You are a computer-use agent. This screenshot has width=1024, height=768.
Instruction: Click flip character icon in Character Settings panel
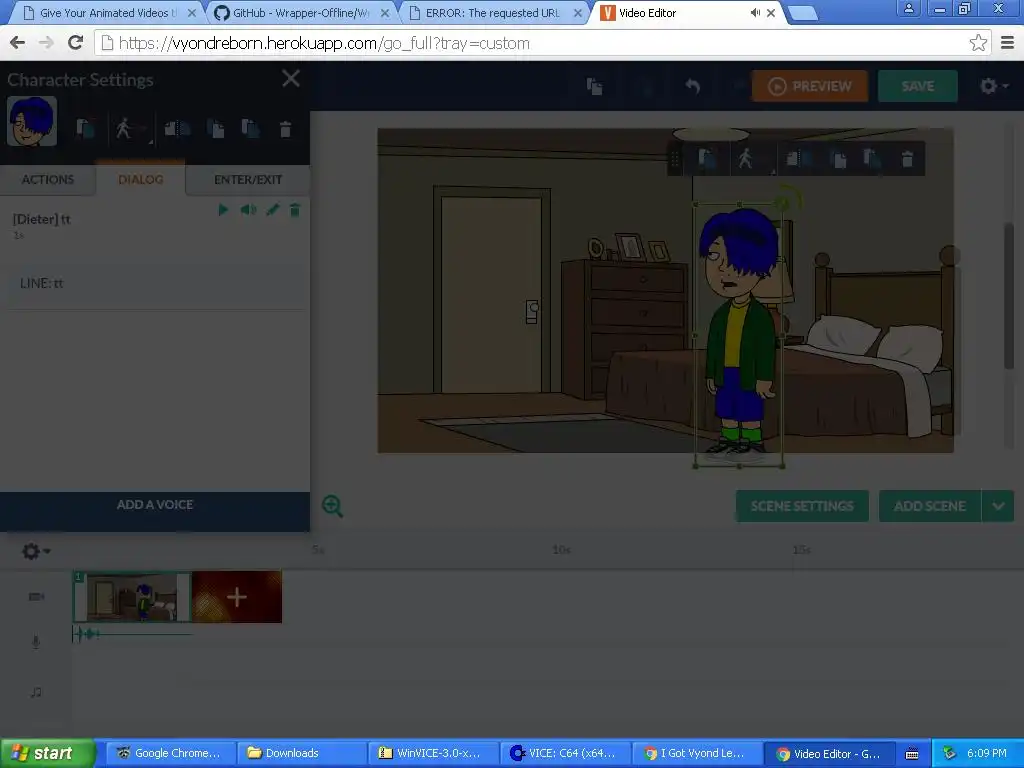tap(176, 128)
